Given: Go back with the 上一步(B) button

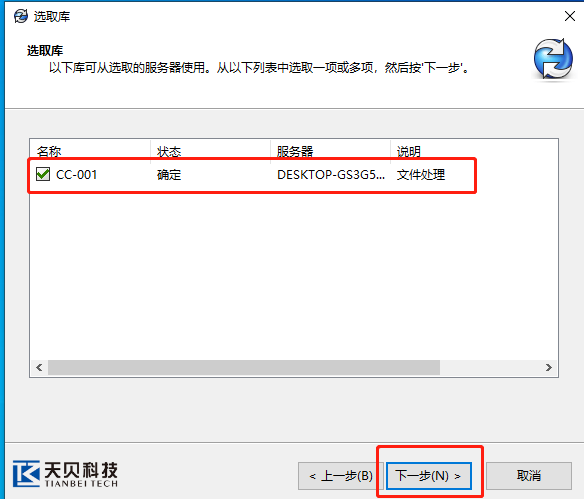Looking at the screenshot, I should pyautogui.click(x=340, y=476).
